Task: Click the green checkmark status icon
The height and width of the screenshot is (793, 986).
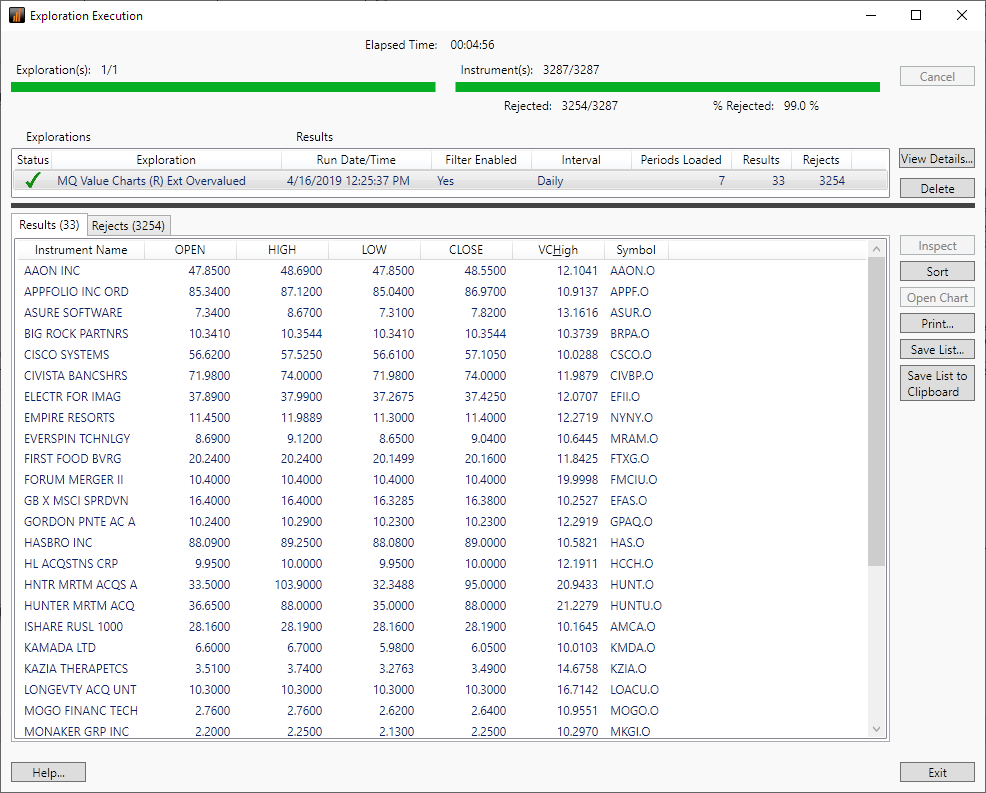Action: [x=30, y=180]
